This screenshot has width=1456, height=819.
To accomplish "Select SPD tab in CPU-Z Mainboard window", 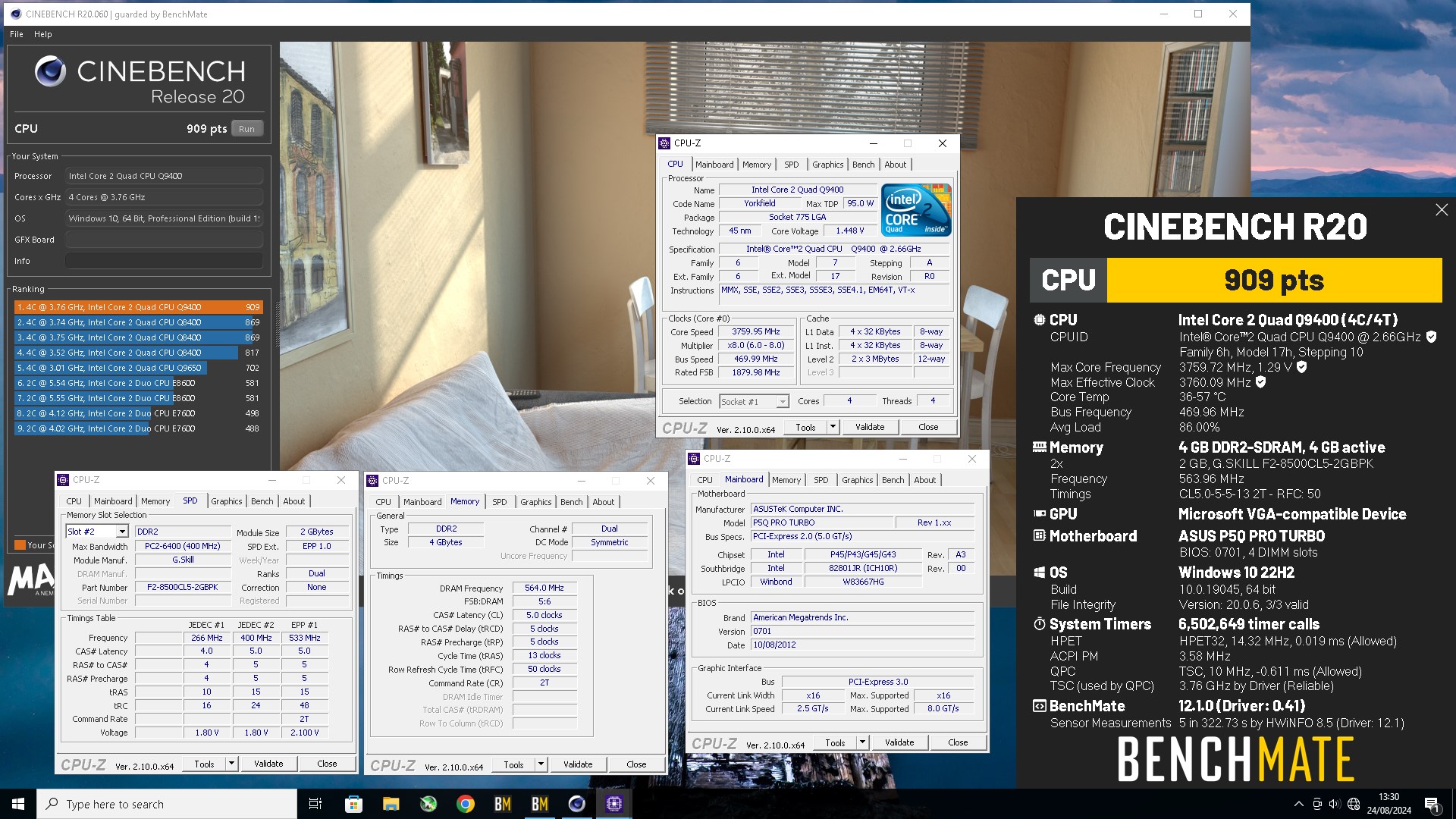I will (821, 480).
